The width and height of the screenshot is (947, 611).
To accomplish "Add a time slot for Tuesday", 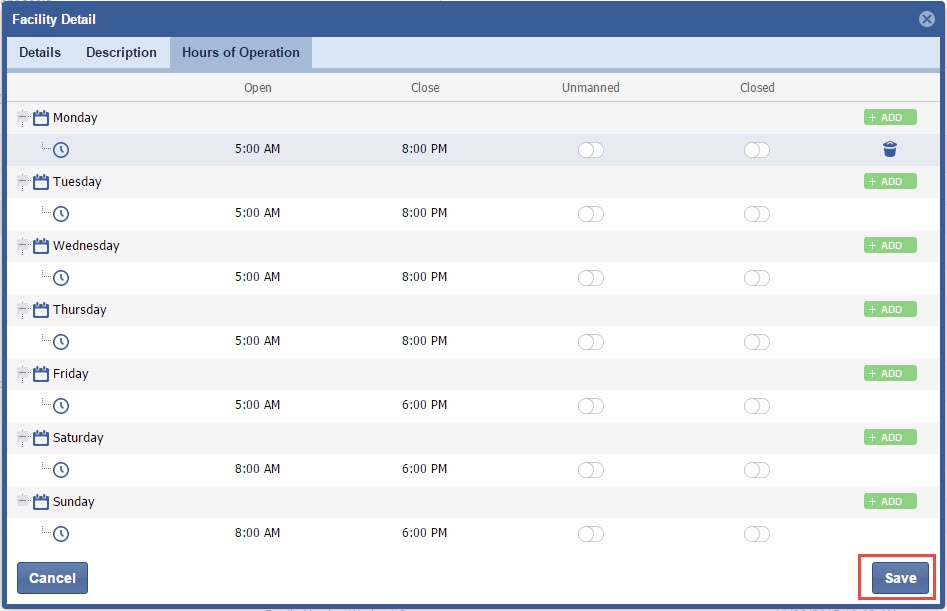I will tap(890, 182).
